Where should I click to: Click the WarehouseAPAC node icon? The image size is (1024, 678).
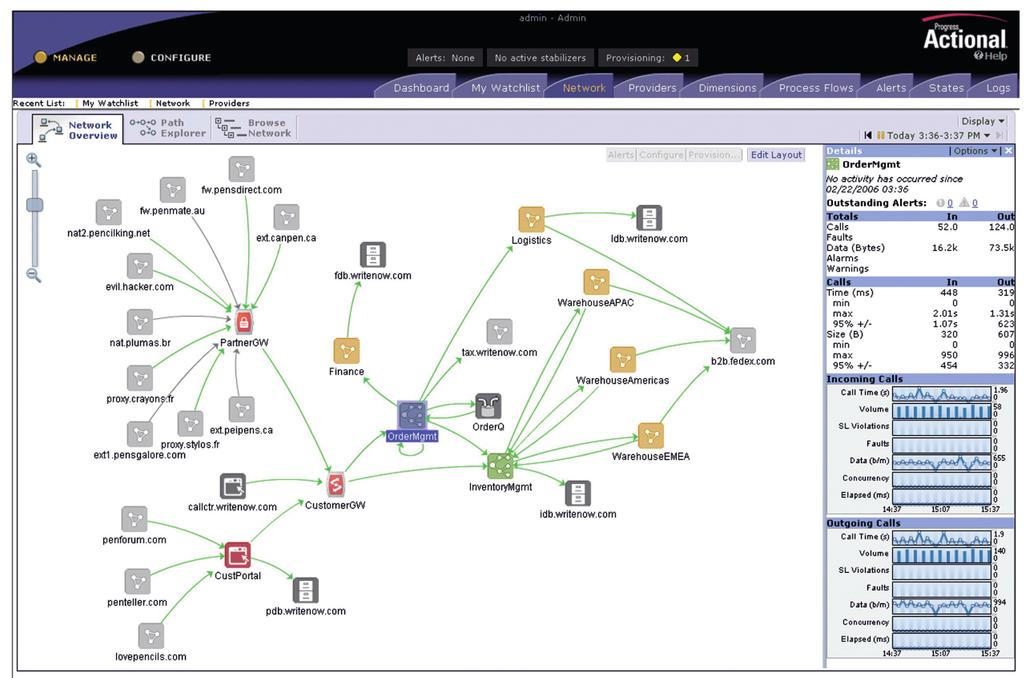tap(596, 282)
